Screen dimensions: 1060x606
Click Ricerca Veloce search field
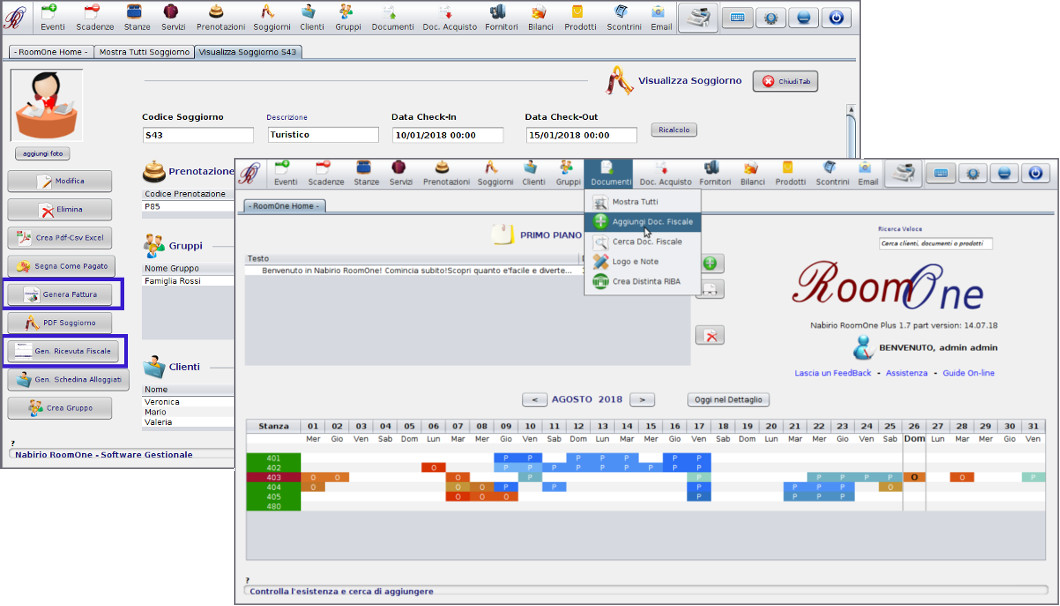pos(935,243)
